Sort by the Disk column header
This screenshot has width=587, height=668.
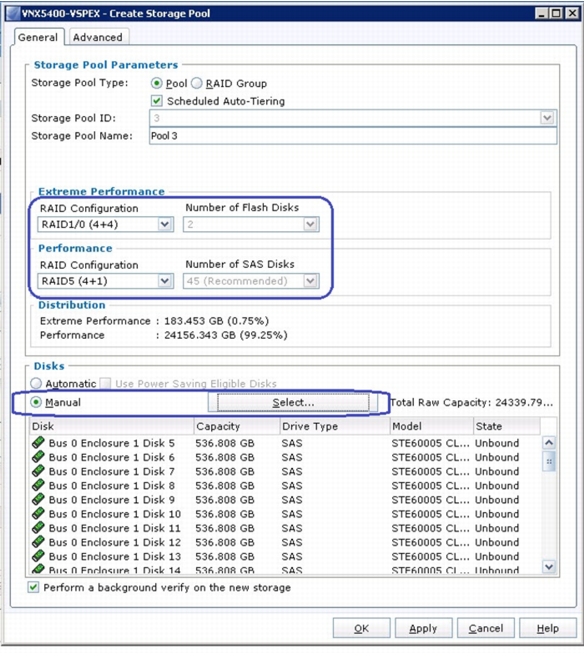tap(112, 426)
